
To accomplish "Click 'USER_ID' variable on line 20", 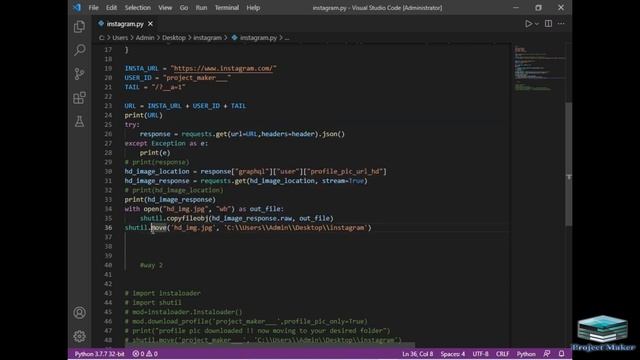I will point(138,78).
